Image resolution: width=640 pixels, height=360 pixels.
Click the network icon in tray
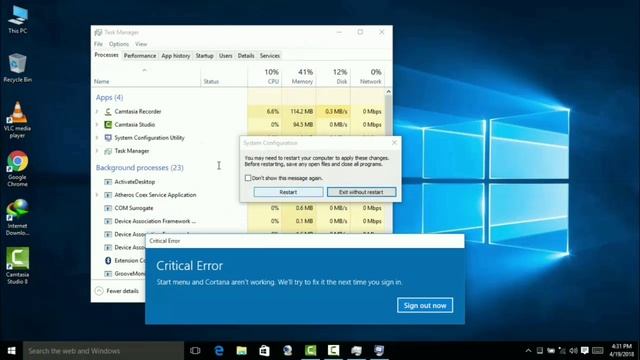coord(562,351)
